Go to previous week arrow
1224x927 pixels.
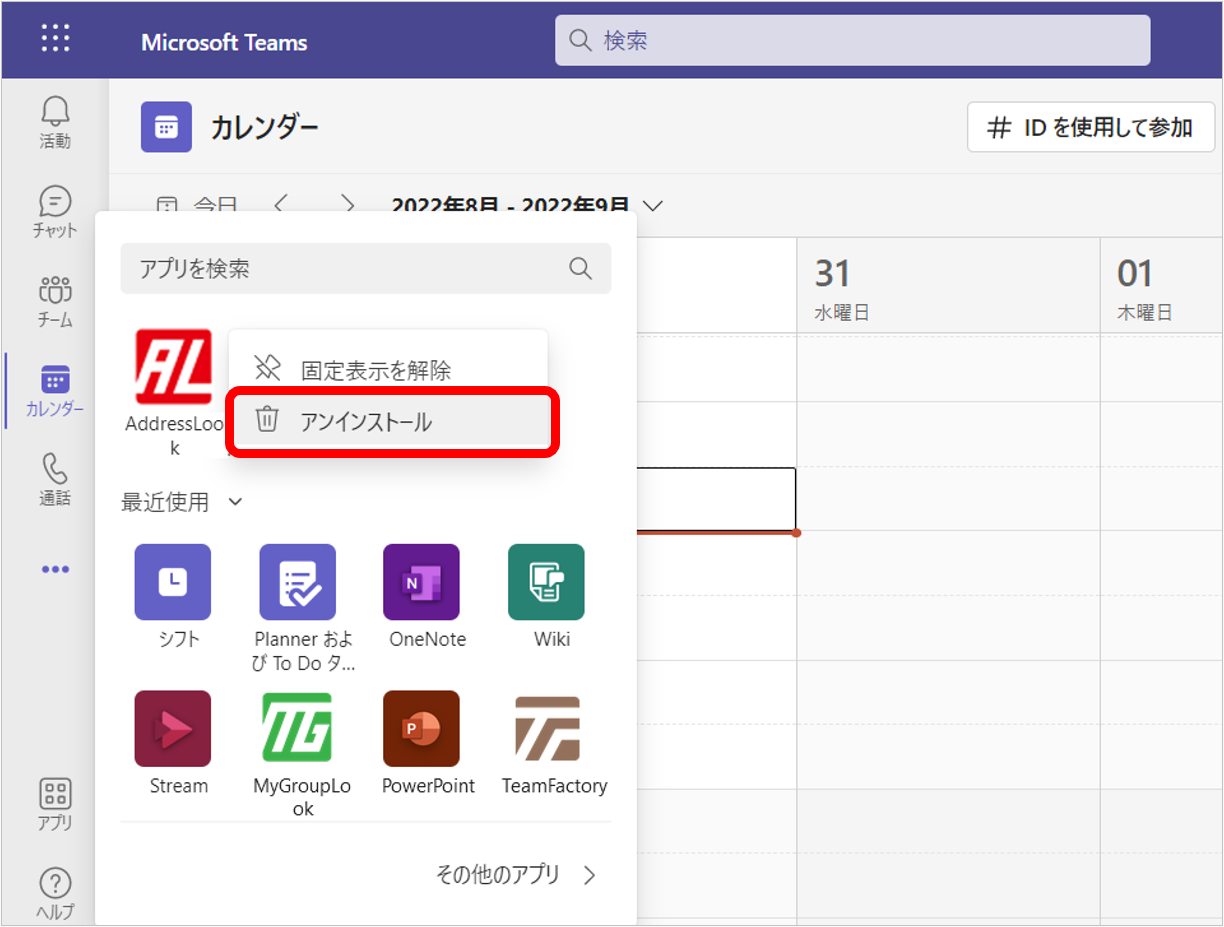[280, 205]
